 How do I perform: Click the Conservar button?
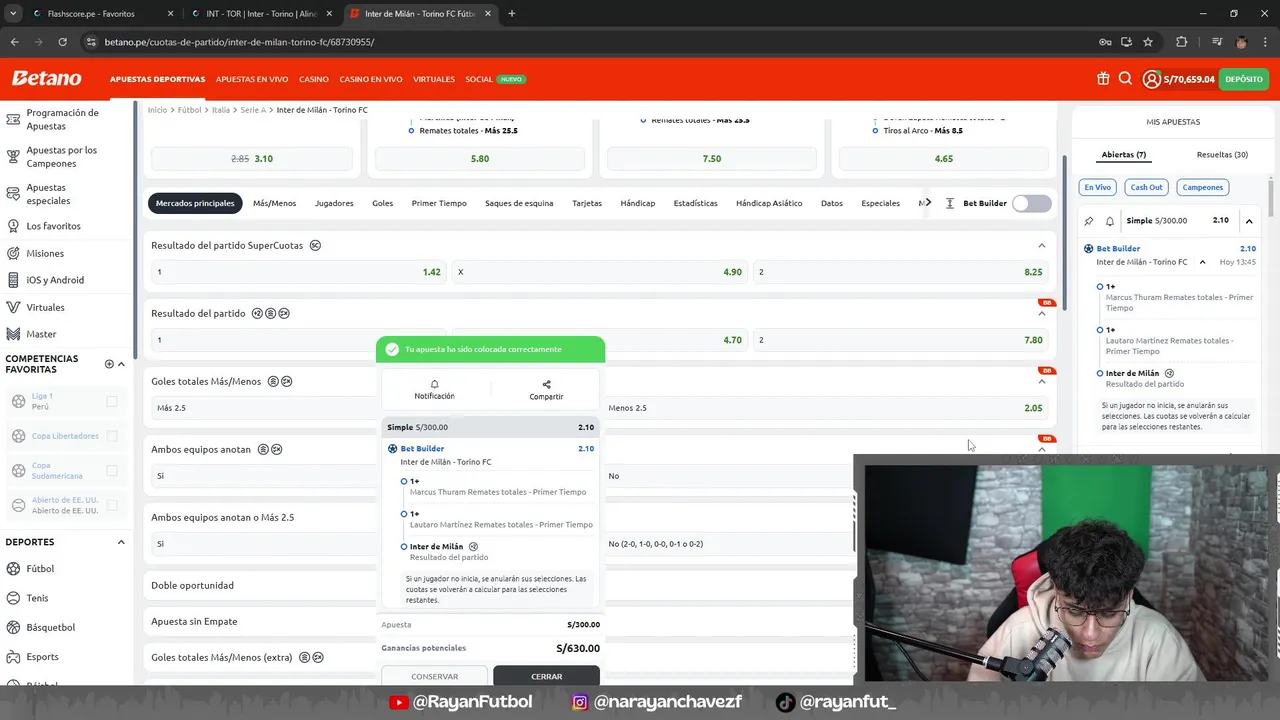coord(434,676)
